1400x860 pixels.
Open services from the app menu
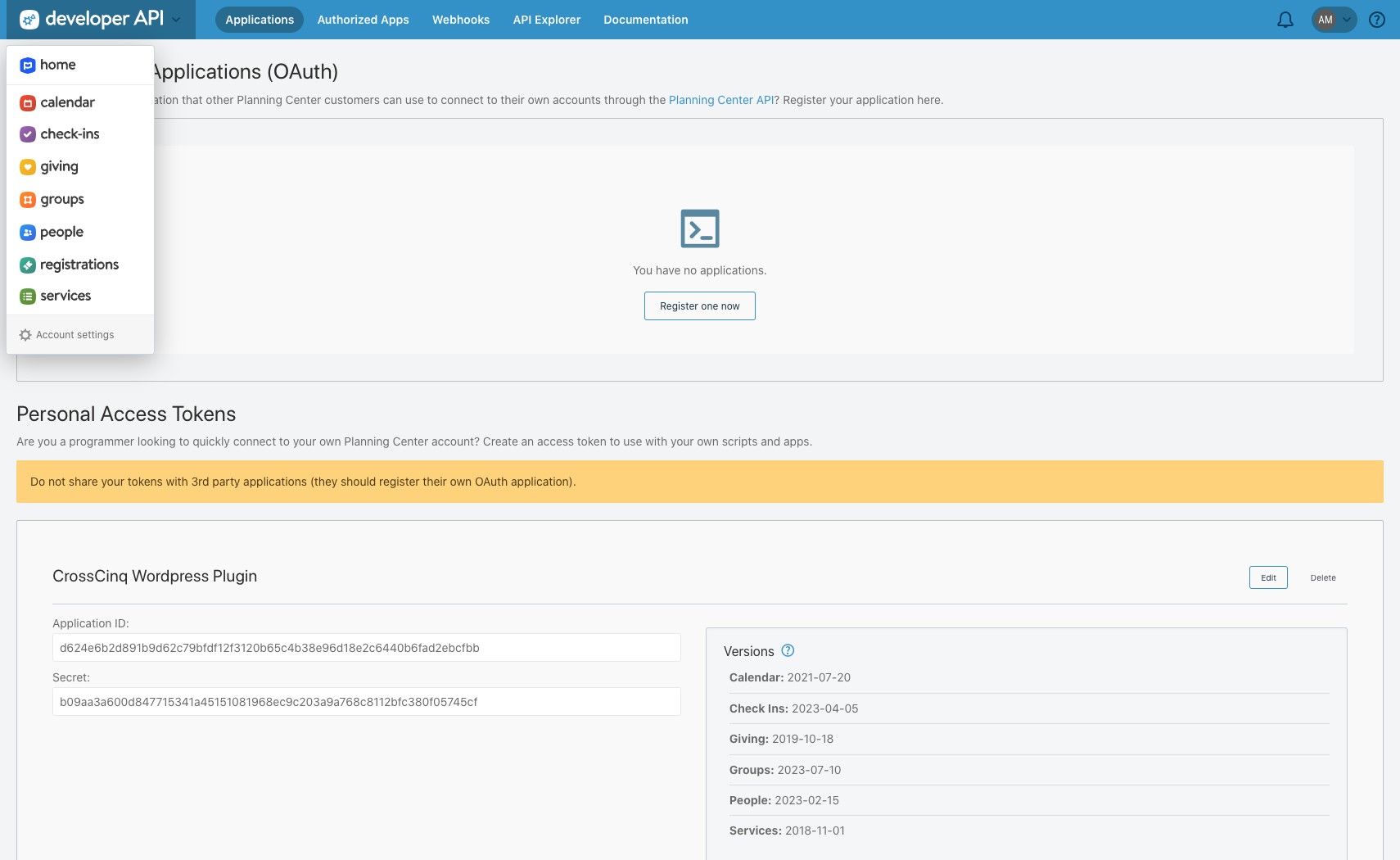(80, 296)
